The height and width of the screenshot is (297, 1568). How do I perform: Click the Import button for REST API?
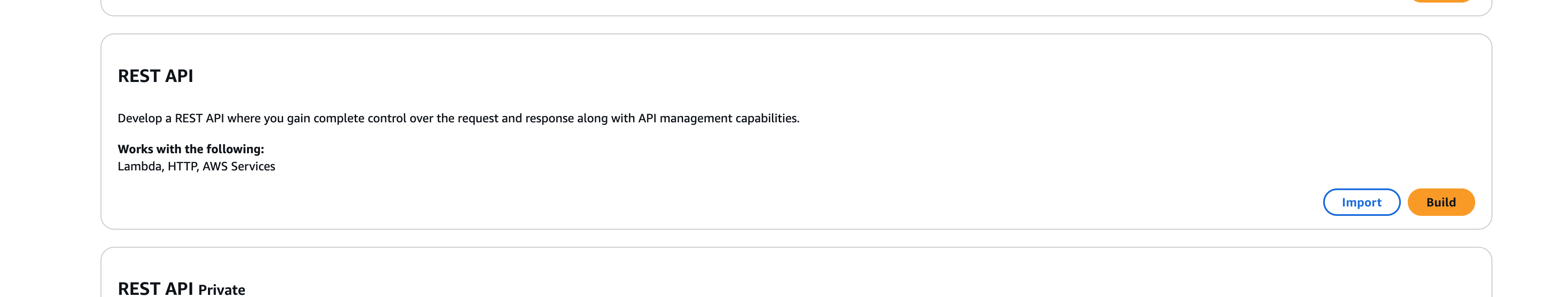pyautogui.click(x=1361, y=202)
